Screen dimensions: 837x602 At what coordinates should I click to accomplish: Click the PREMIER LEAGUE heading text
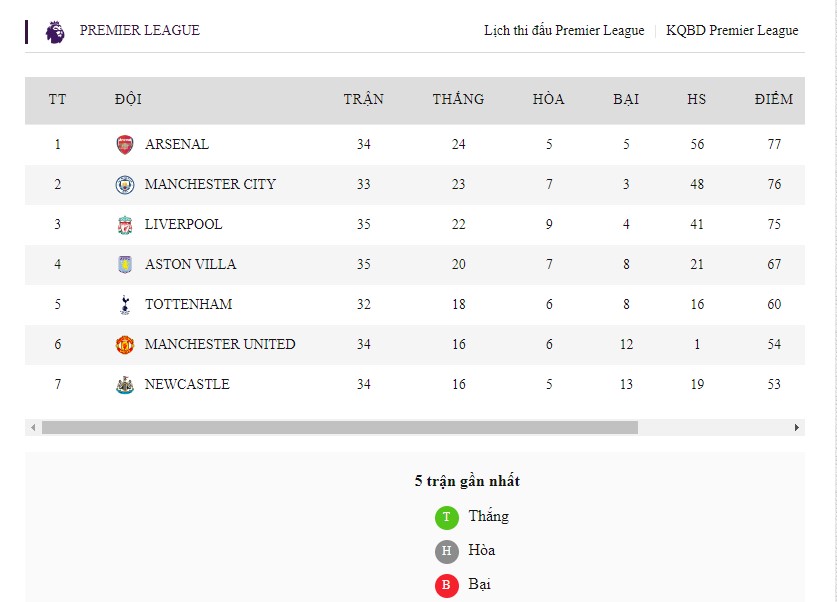click(140, 31)
